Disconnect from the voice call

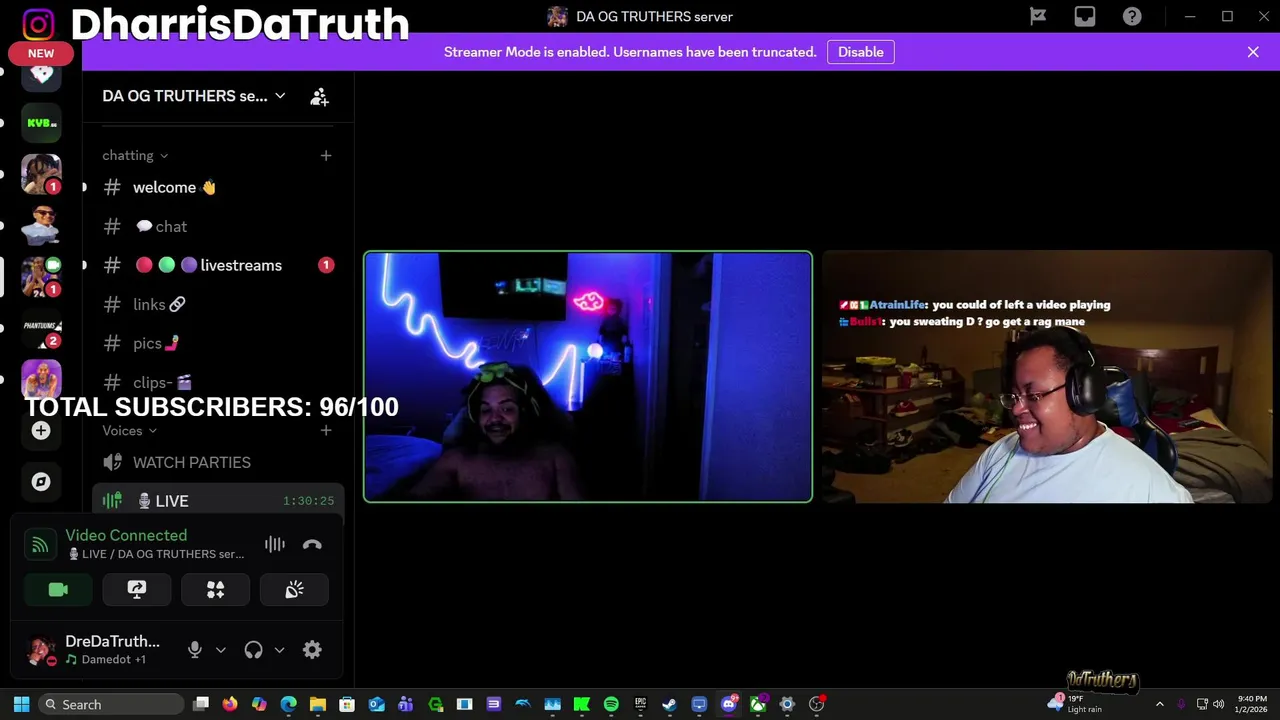312,544
